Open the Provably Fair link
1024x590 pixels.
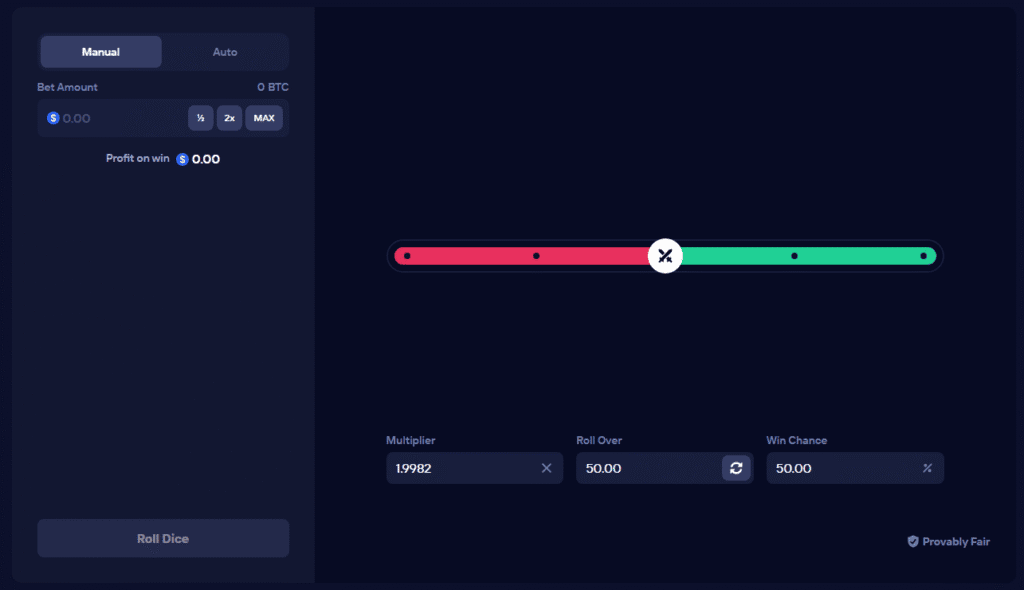pyautogui.click(x=955, y=541)
